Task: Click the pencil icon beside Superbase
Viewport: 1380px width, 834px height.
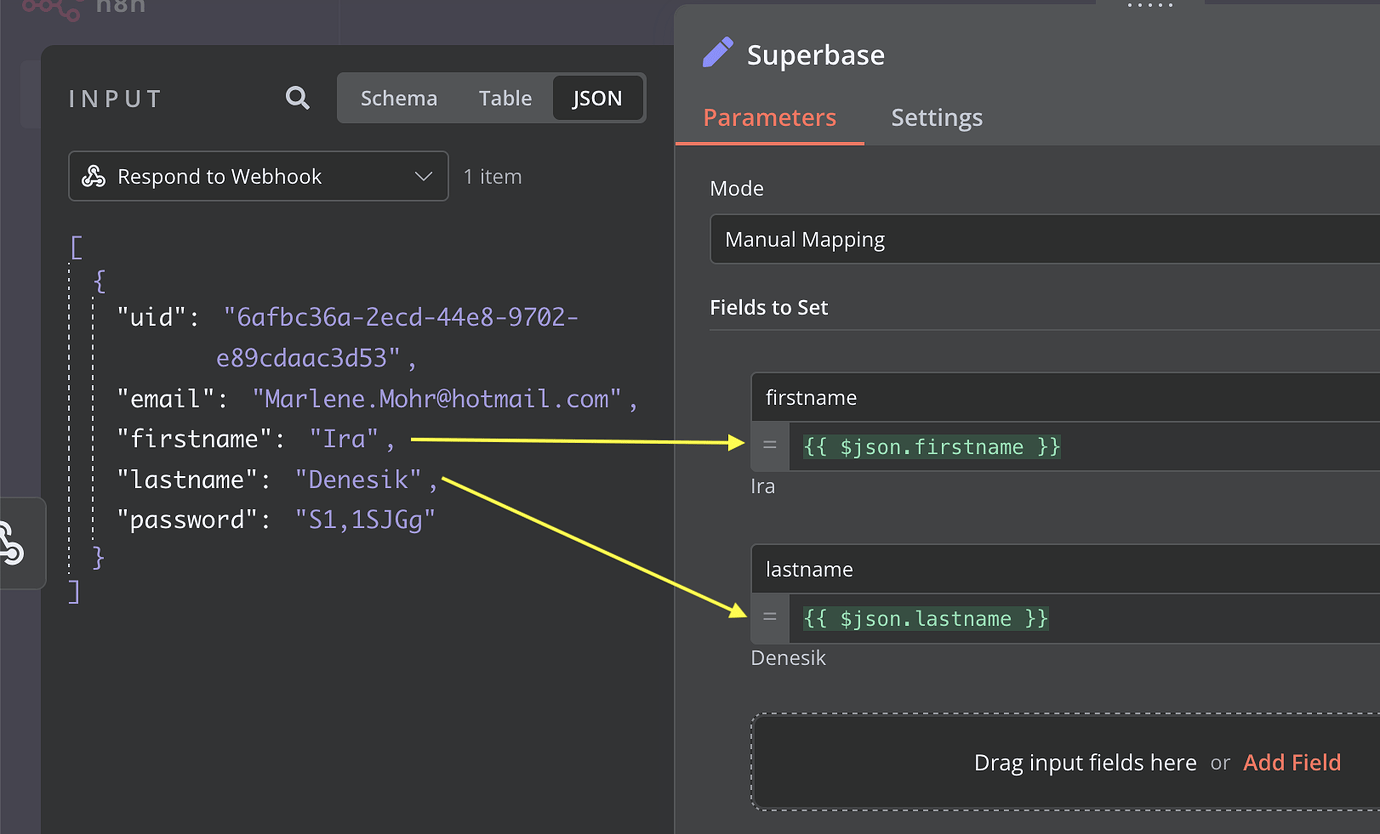Action: [716, 52]
